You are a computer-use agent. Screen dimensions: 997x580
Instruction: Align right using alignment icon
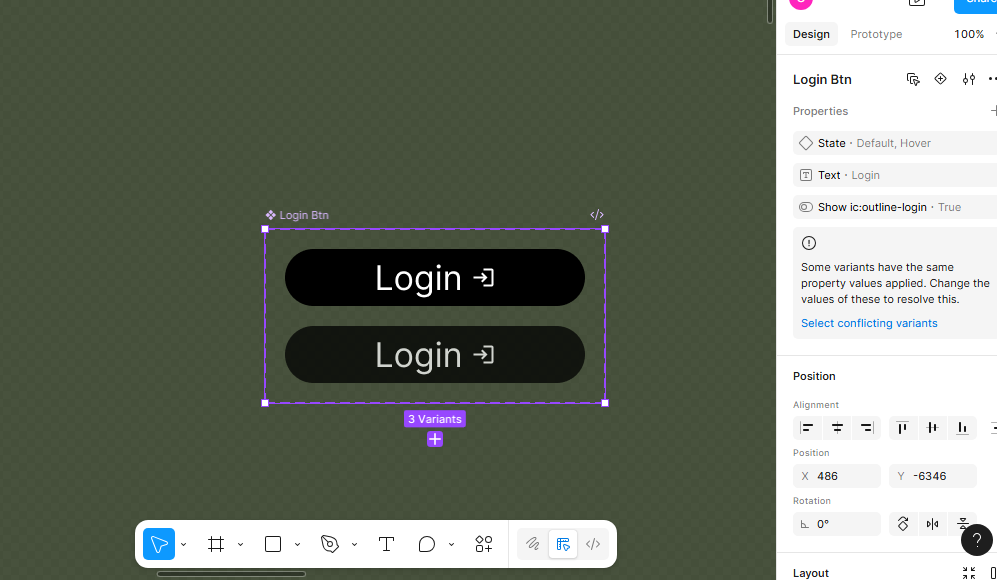(867, 428)
